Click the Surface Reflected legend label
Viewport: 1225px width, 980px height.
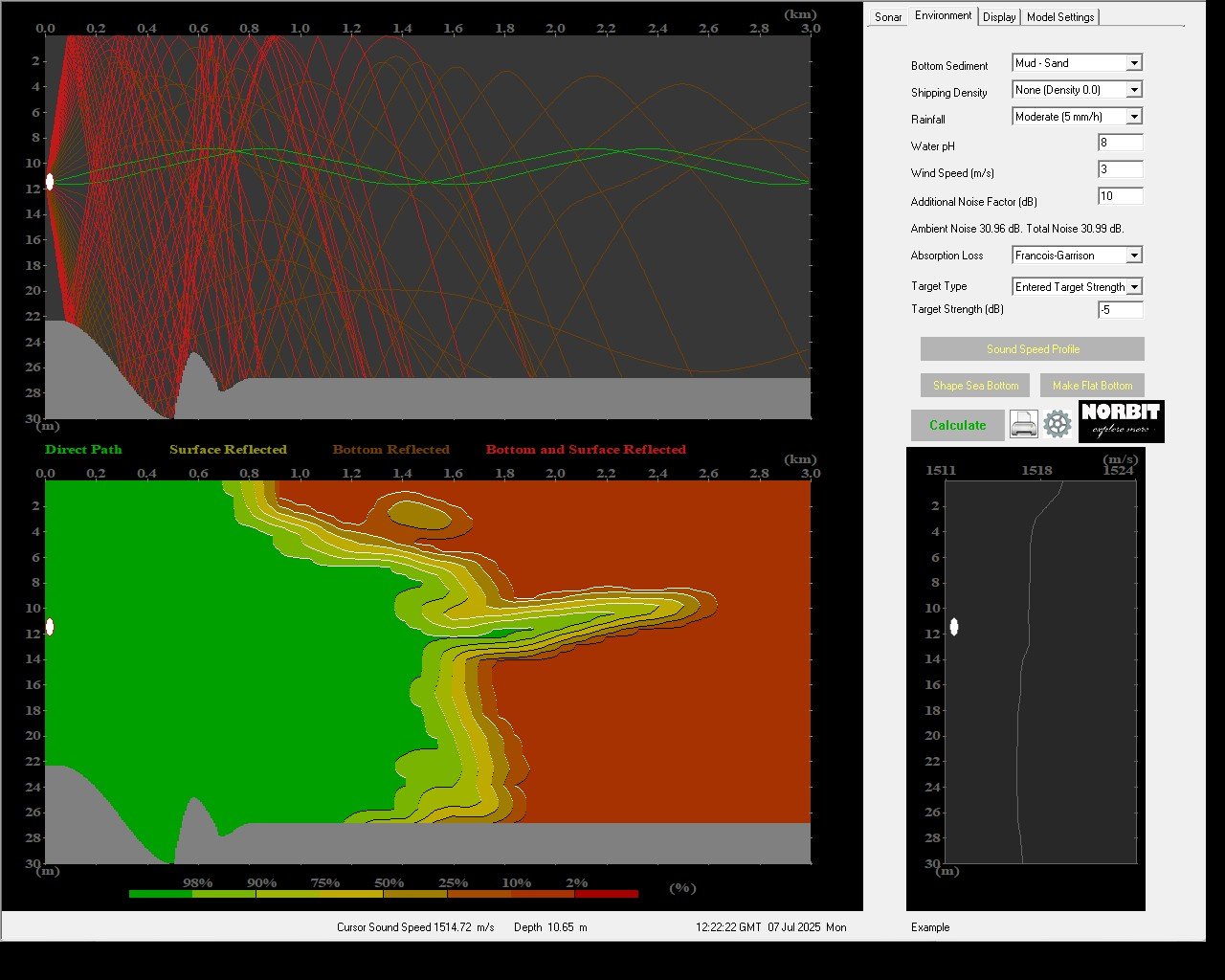point(228,450)
